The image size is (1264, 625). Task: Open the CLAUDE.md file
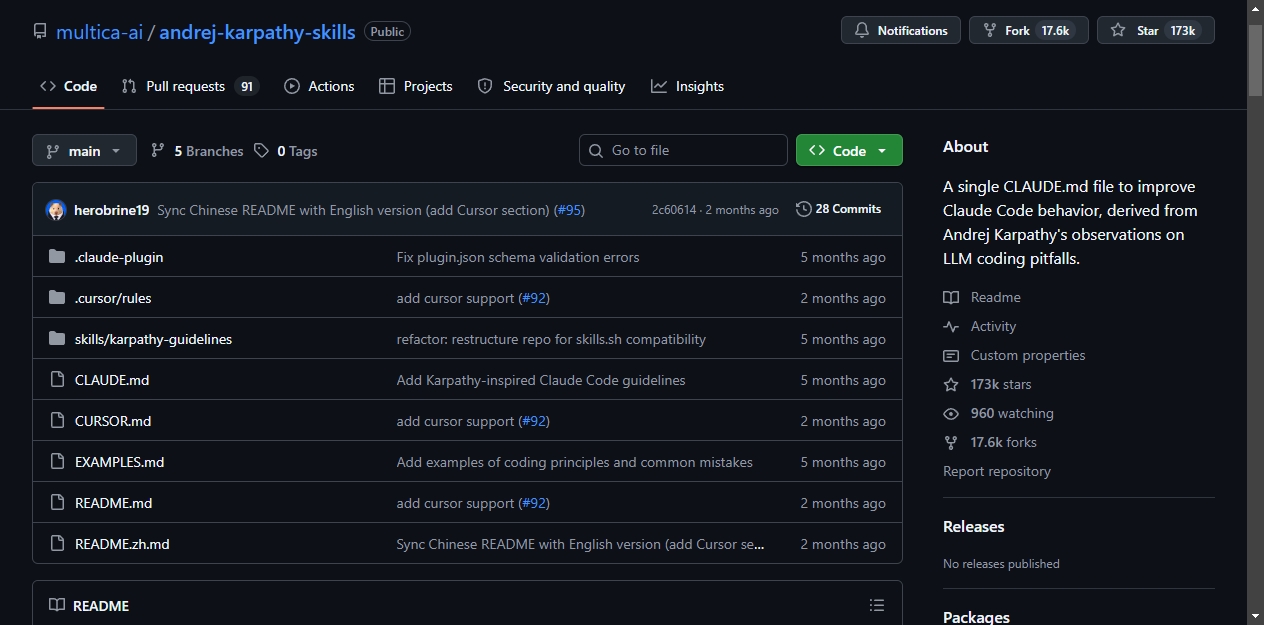pyautogui.click(x=112, y=380)
